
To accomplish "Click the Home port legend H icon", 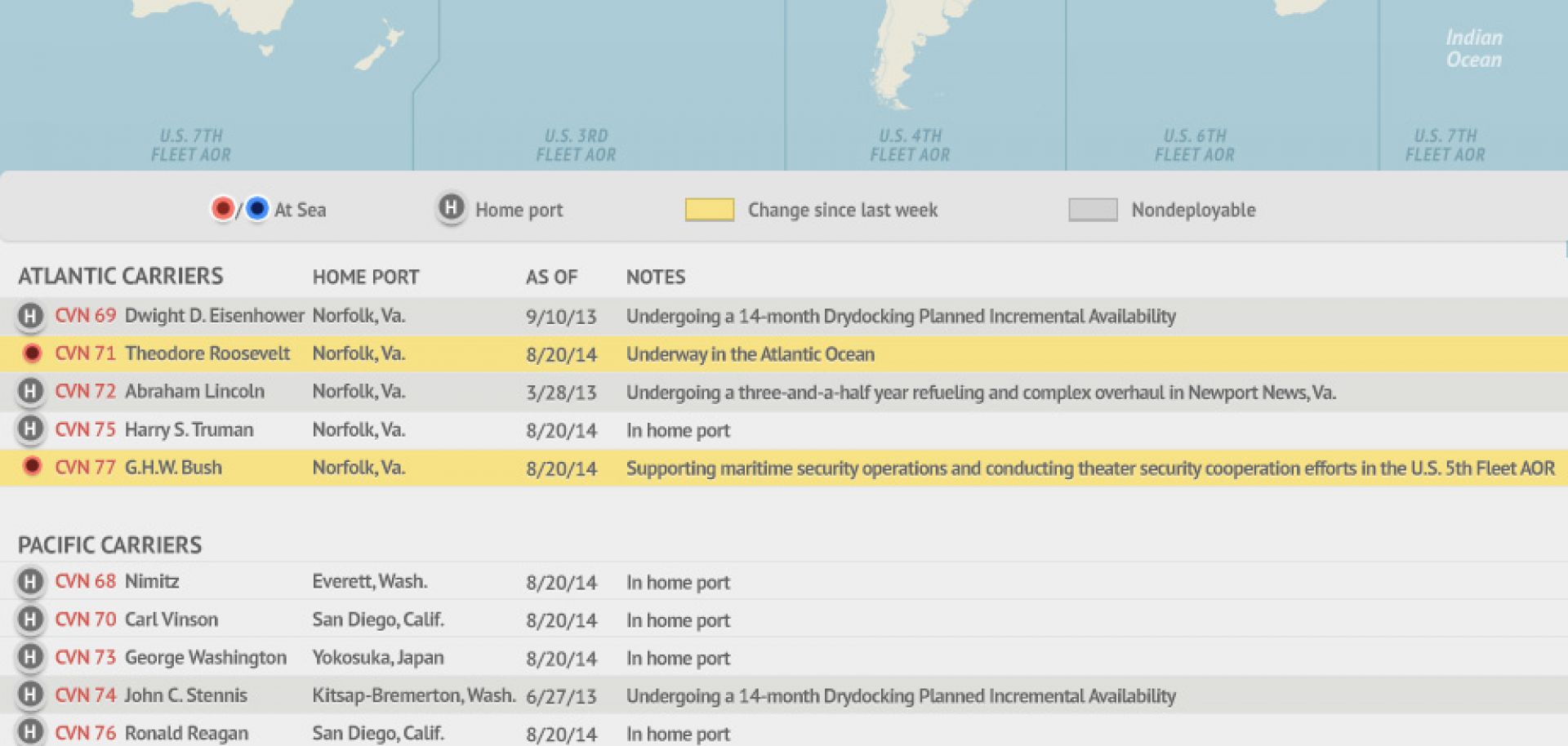I will coord(451,208).
